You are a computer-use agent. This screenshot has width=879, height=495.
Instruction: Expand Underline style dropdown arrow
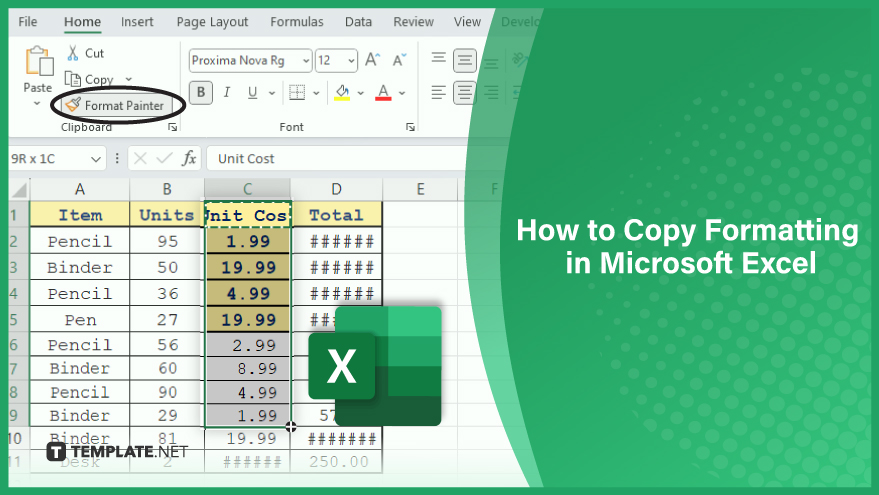tap(272, 93)
